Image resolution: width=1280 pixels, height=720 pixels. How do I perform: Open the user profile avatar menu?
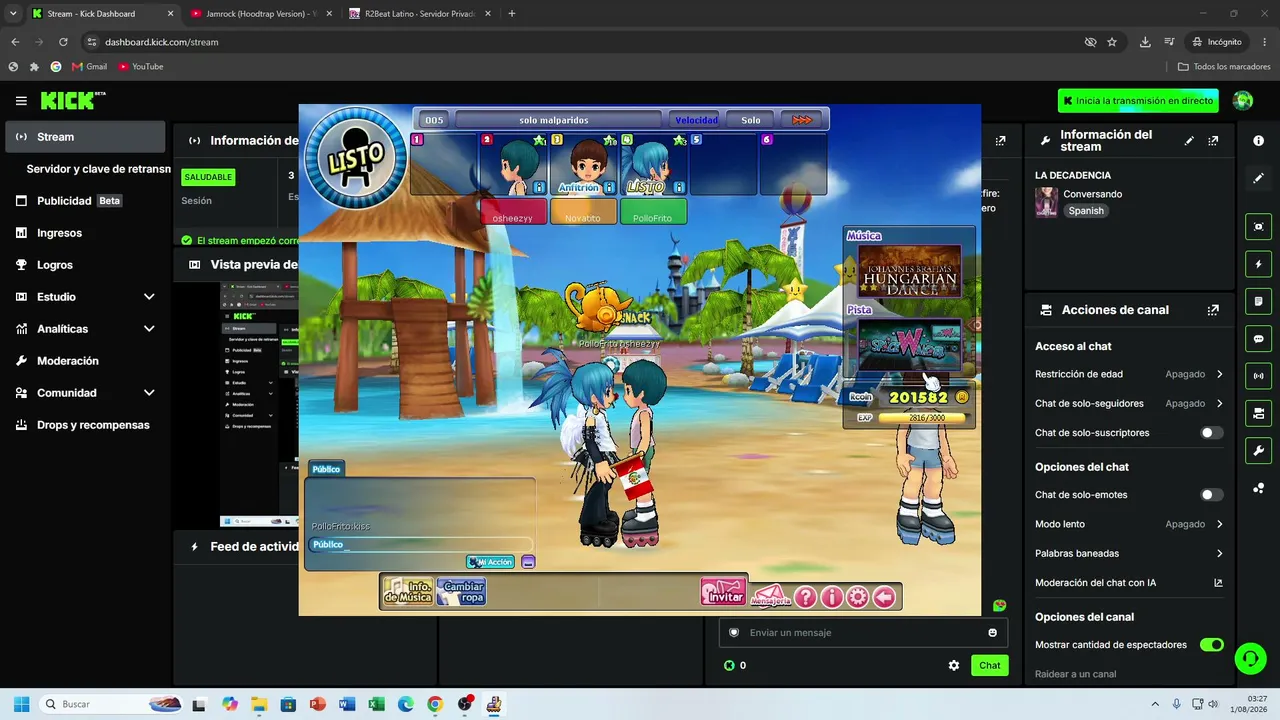[x=1243, y=100]
